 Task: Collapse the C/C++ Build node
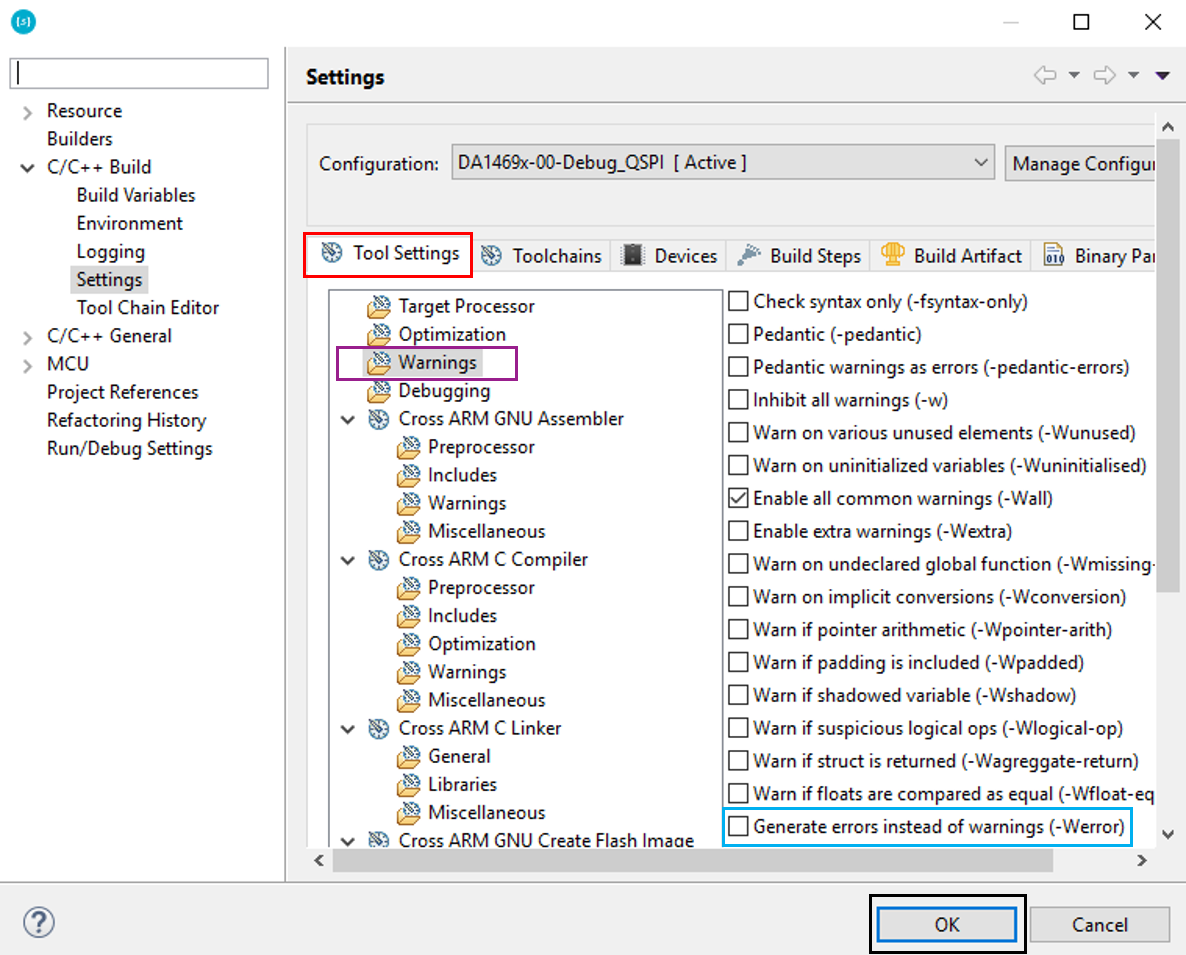click(27, 168)
